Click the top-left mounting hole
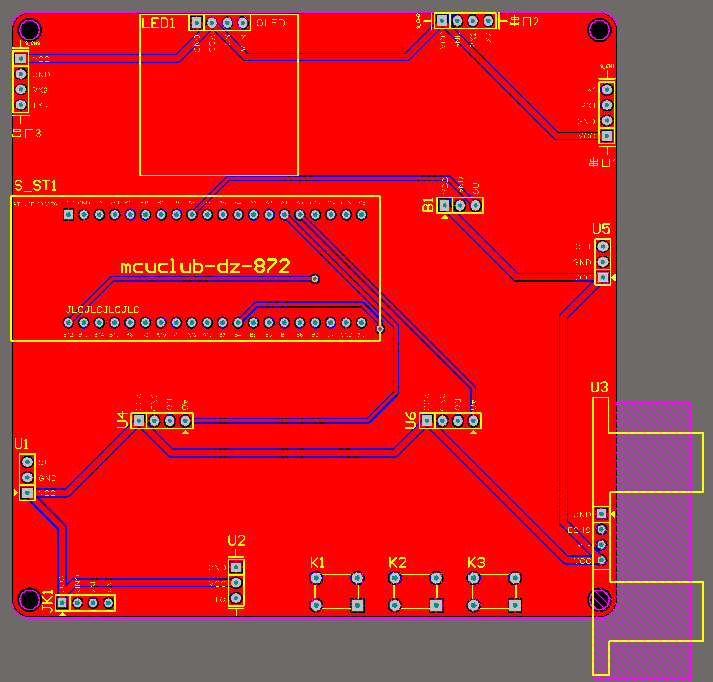Screen dimensions: 713x682 [30, 30]
